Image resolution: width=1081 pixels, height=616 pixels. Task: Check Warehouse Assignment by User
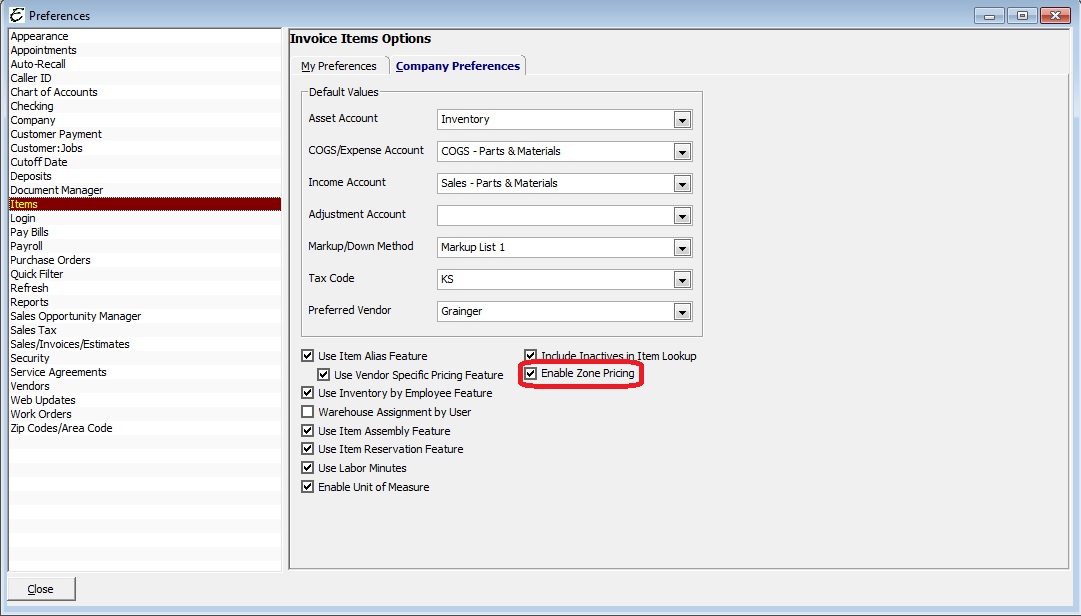308,411
